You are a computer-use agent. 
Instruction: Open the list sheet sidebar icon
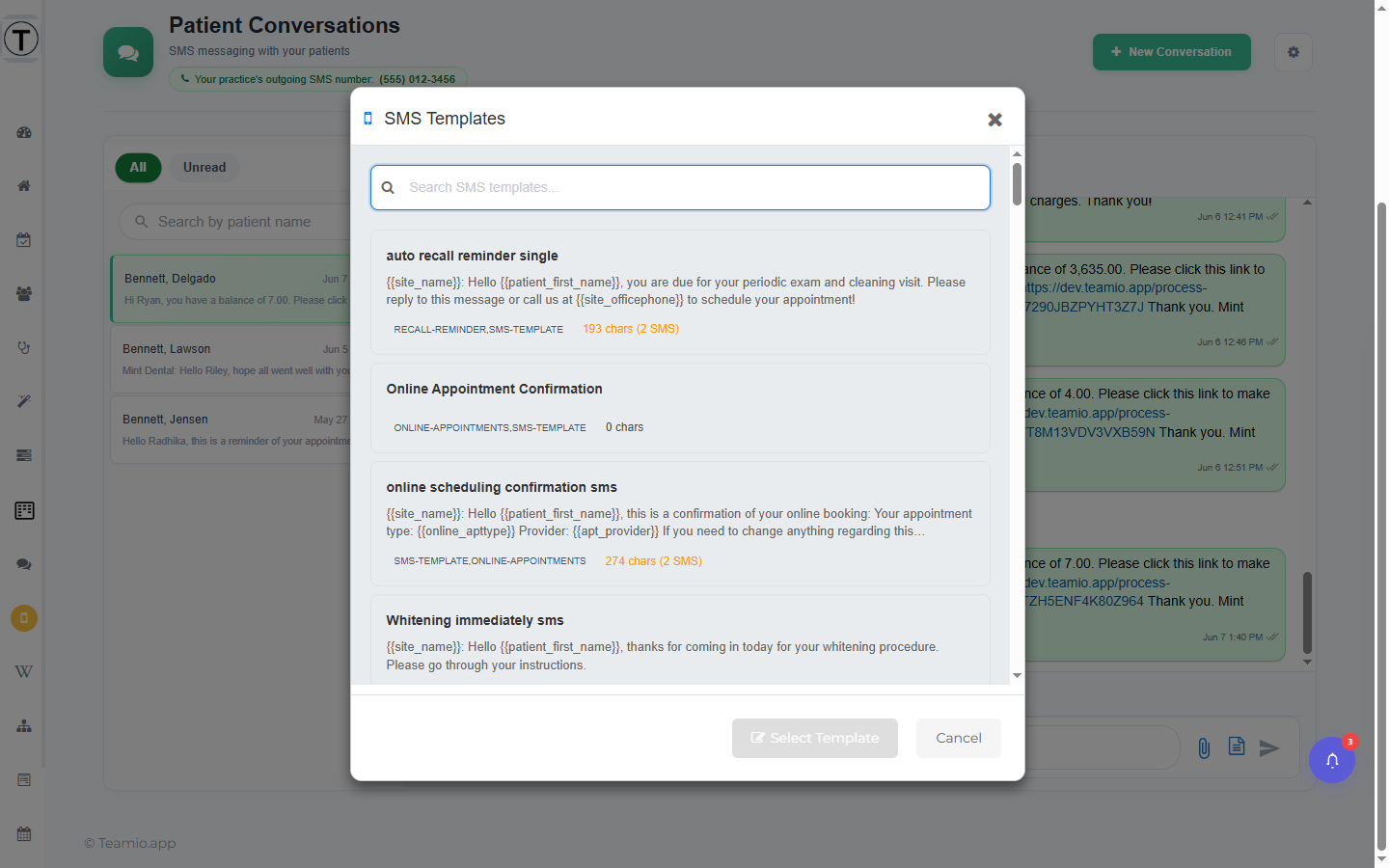pos(24,780)
